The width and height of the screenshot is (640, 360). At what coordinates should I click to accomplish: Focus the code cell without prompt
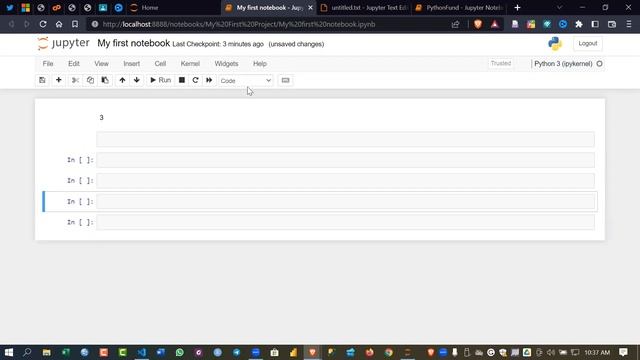tap(345, 139)
